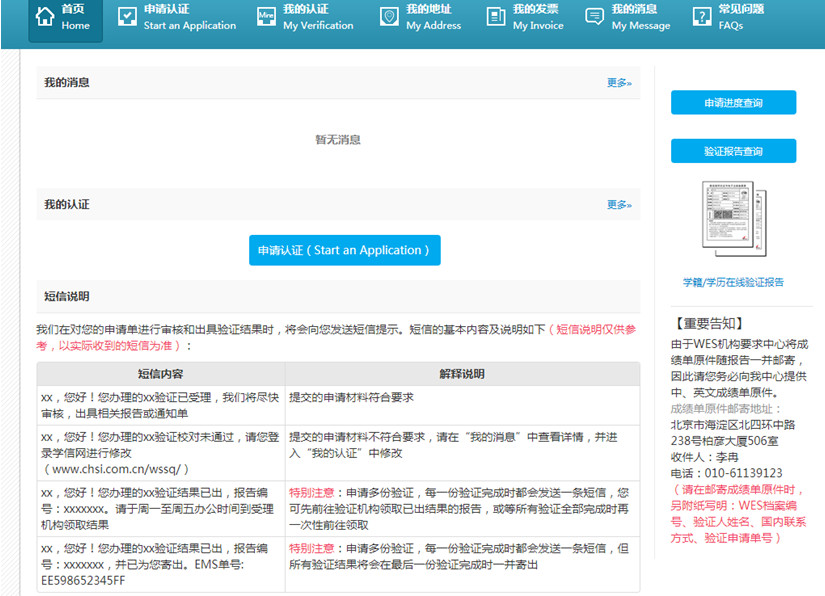Image resolution: width=825 pixels, height=596 pixels.
Task: Click the 暂无消息 text
Action: click(338, 139)
